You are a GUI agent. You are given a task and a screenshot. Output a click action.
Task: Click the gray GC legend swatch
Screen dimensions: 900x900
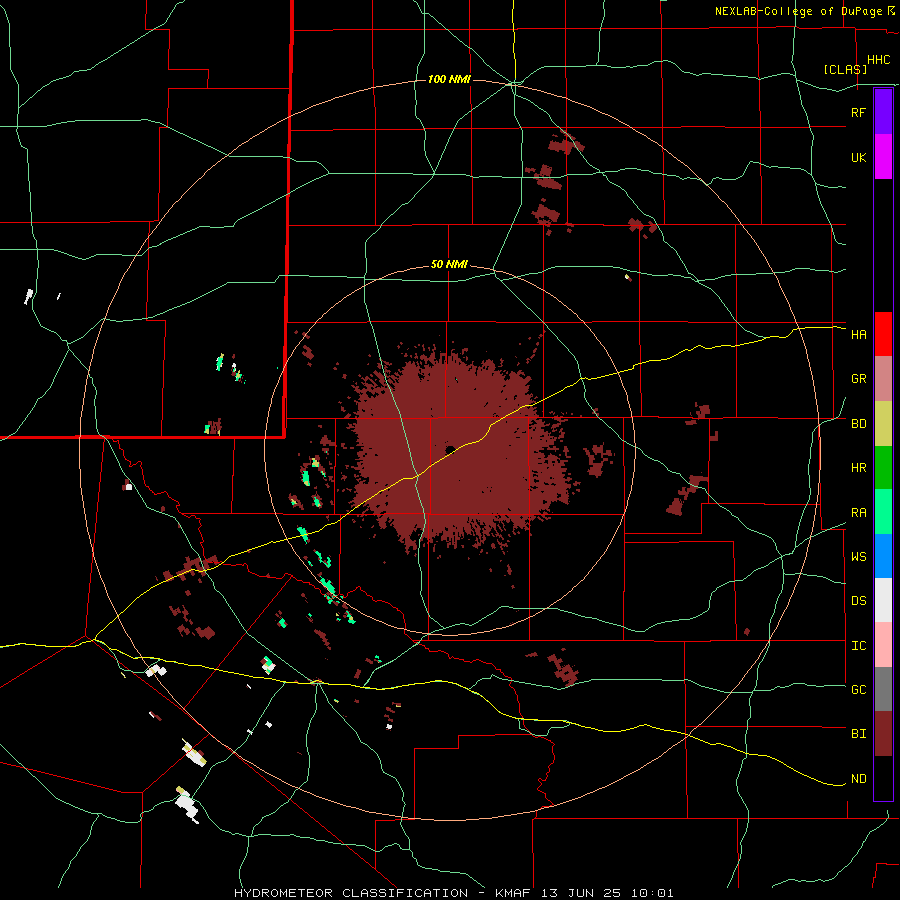click(x=883, y=689)
